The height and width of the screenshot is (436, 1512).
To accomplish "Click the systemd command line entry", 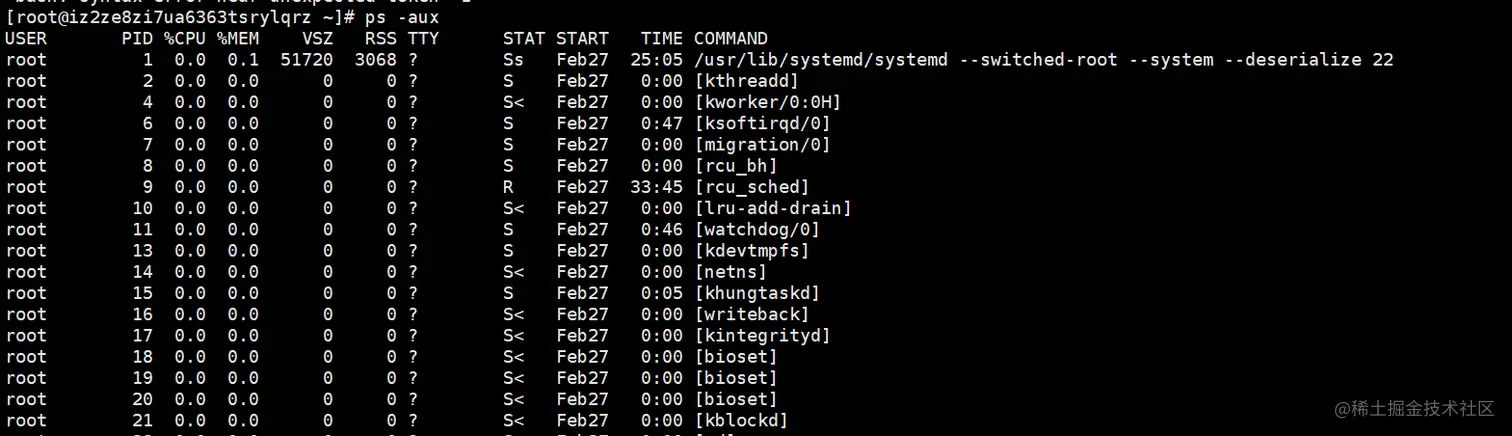I will pos(1043,60).
